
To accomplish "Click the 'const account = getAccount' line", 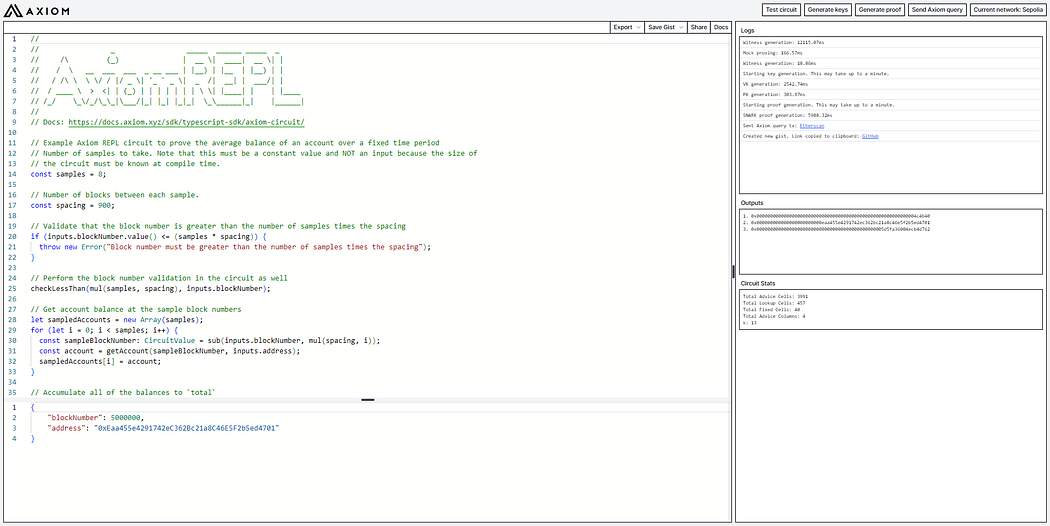I will point(170,351).
